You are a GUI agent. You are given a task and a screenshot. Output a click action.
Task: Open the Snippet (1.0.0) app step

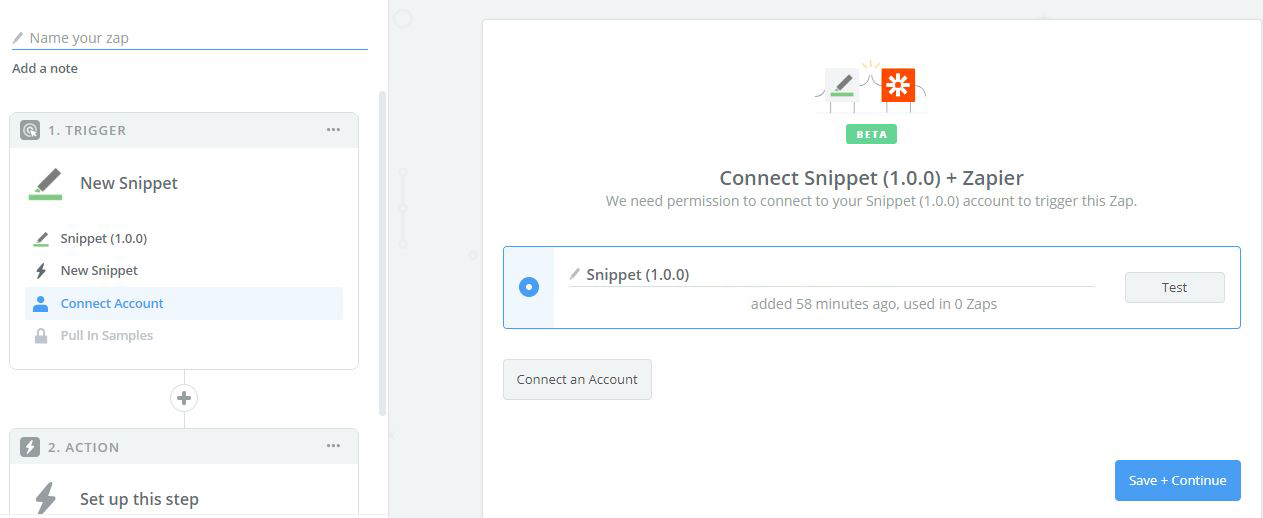(103, 239)
